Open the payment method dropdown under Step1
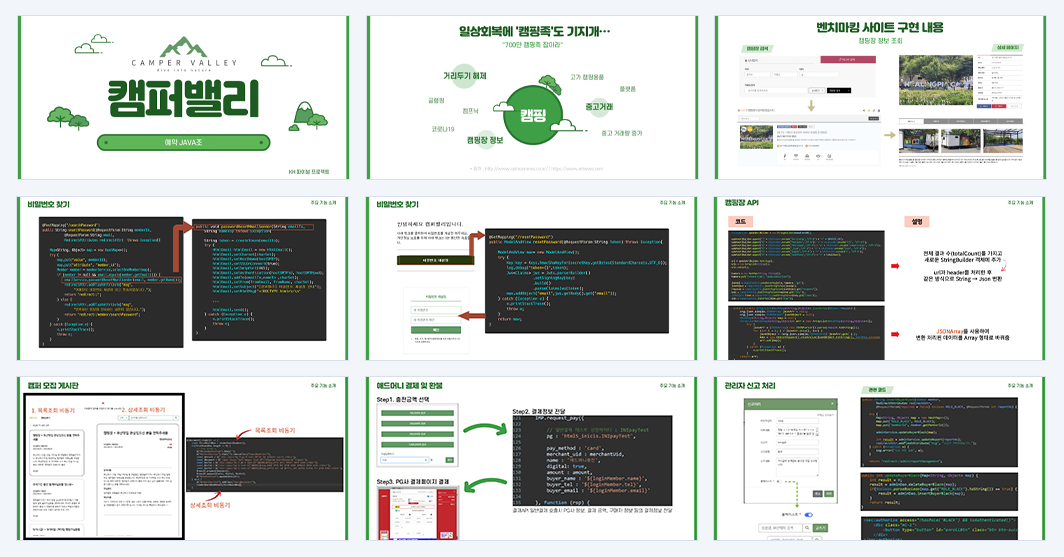The width and height of the screenshot is (1064, 557). (404, 460)
